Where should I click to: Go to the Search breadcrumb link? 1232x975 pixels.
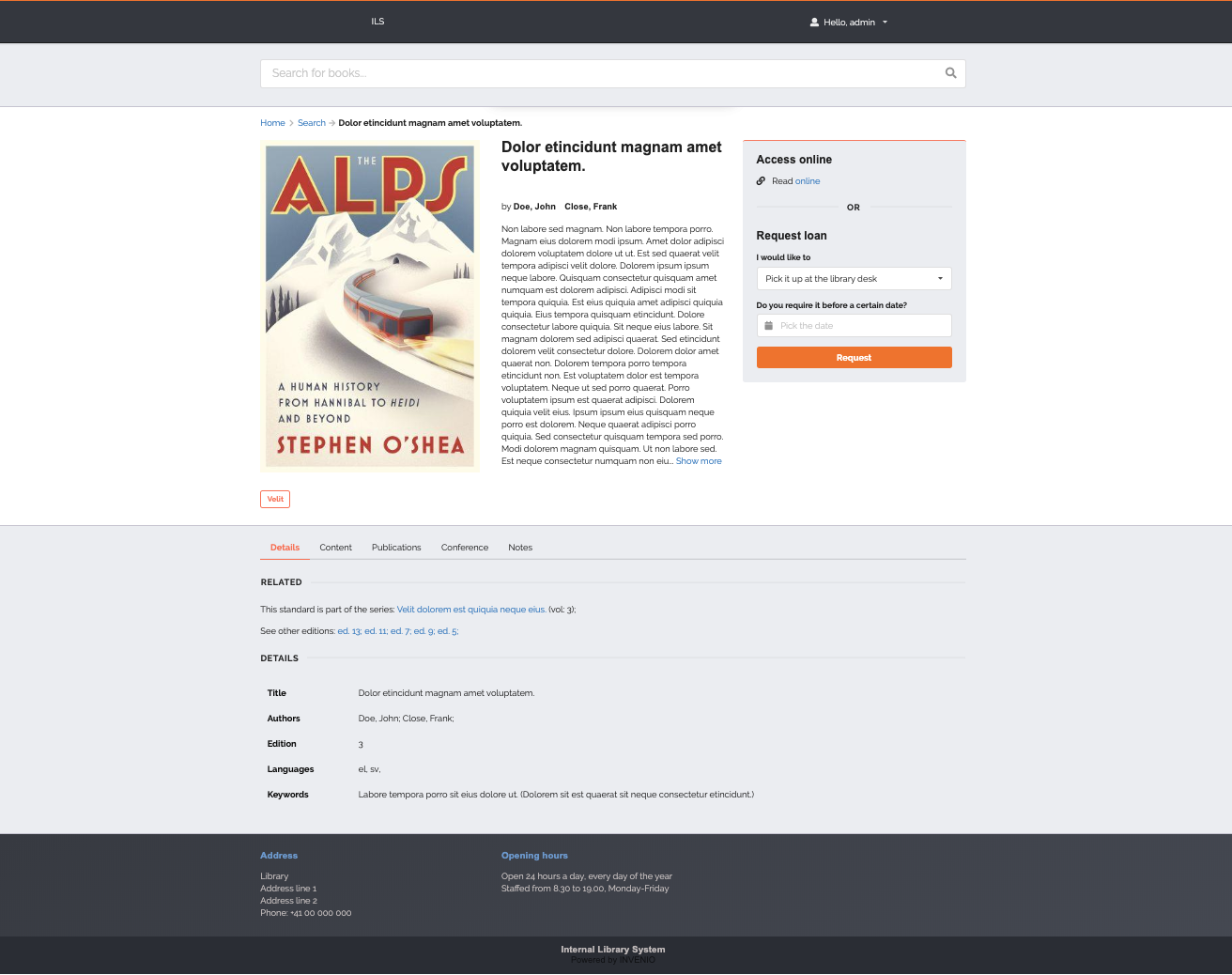tap(312, 123)
